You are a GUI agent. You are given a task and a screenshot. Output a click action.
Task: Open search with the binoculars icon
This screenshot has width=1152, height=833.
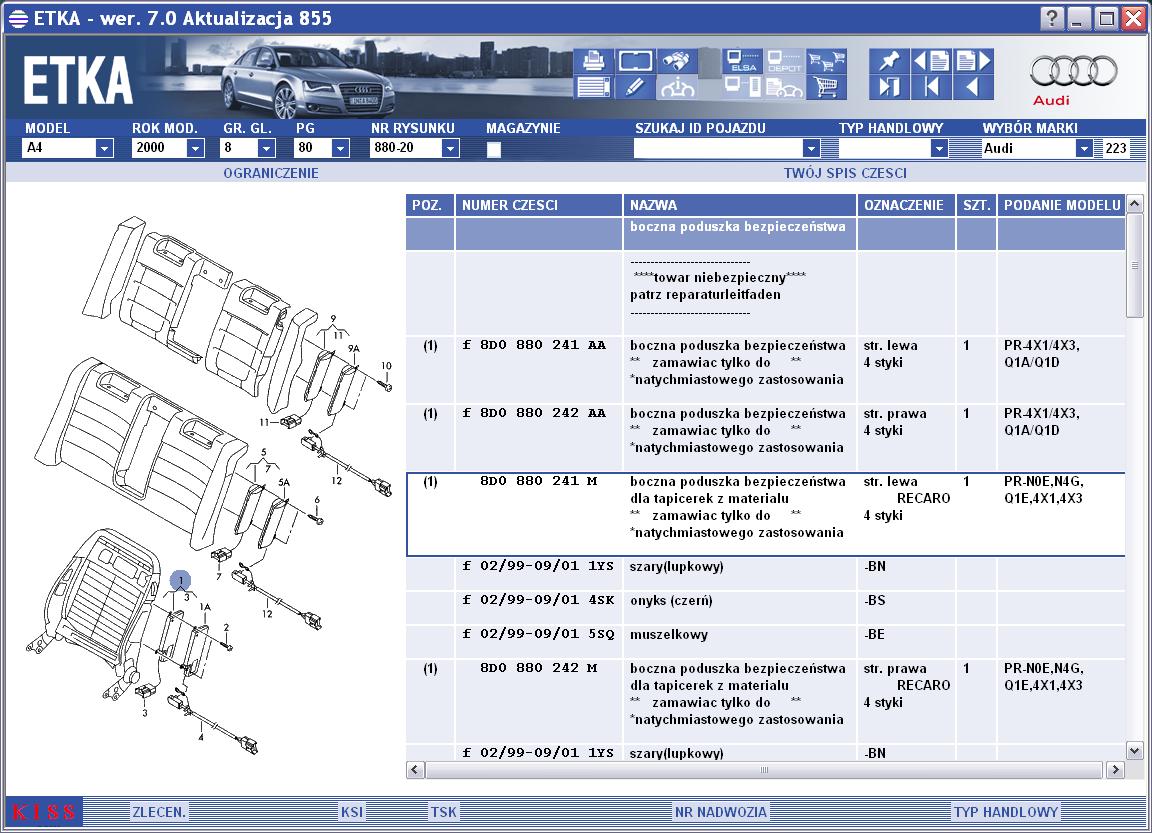pos(677,61)
